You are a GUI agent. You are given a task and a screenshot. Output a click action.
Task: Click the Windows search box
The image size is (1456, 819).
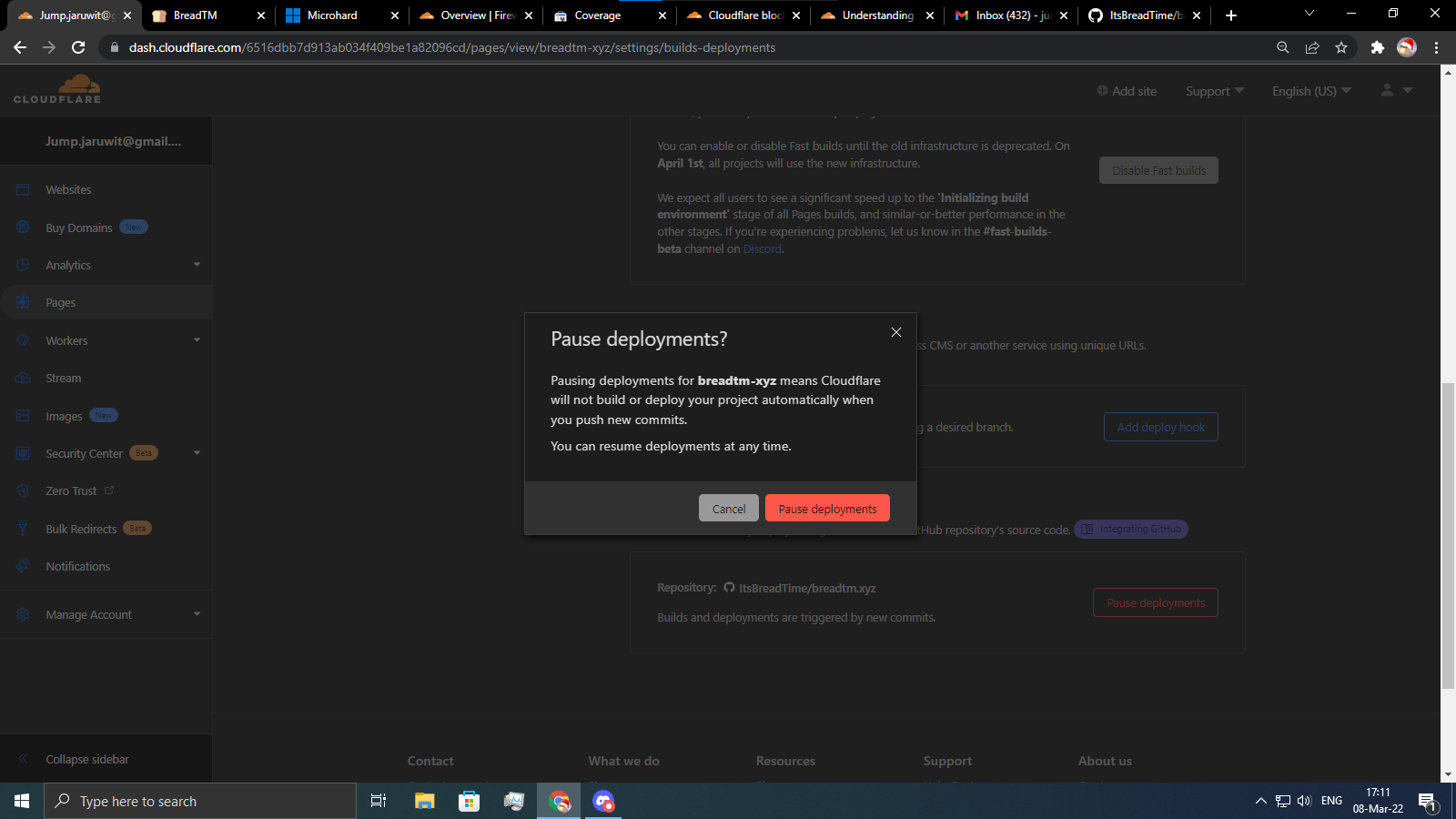(200, 801)
